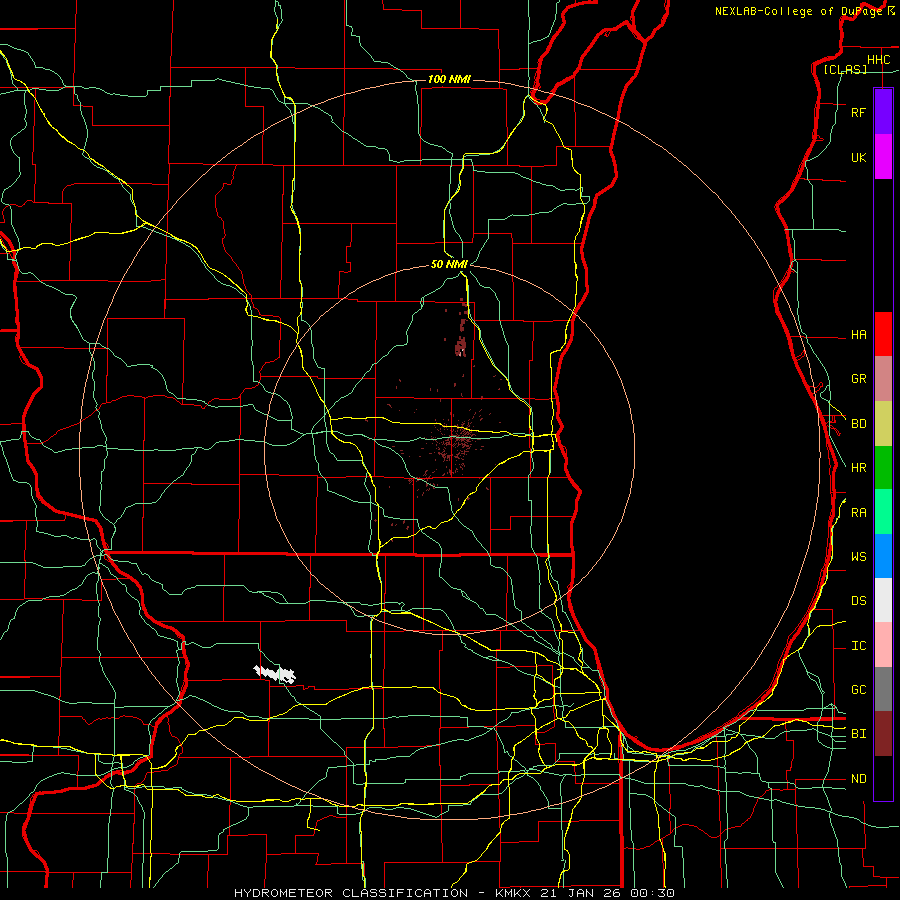
Task: Click the UK magenta legend swatch
Action: (883, 157)
